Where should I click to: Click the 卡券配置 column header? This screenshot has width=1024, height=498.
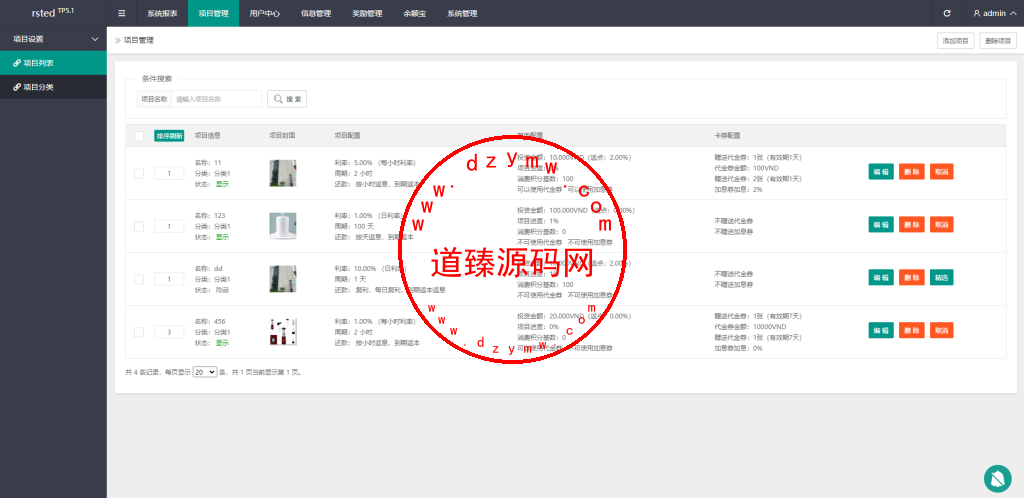(727, 136)
